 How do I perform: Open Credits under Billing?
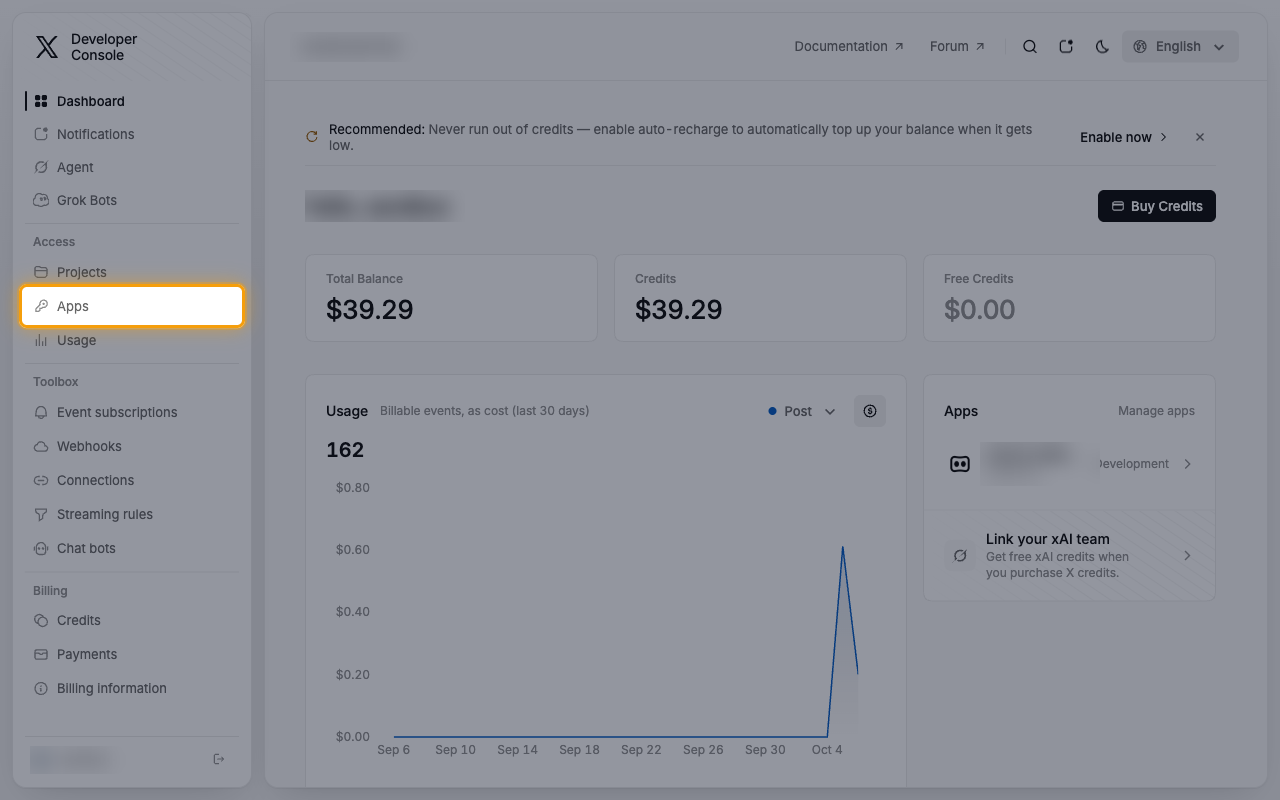[132, 620]
